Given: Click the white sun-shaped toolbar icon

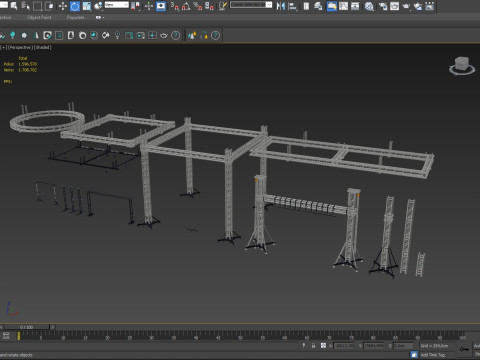Looking at the screenshot, I should tap(24, 35).
